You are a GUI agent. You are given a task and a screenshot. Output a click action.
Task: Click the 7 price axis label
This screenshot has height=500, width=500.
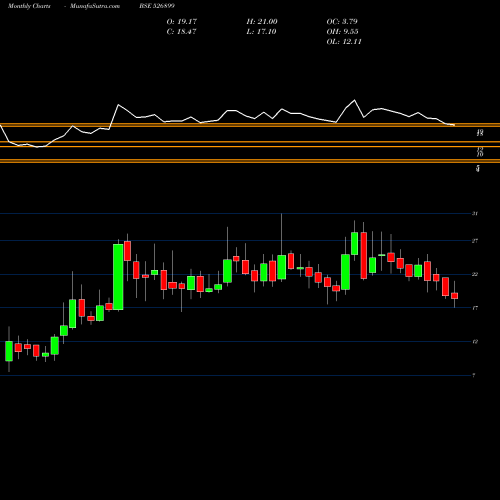474,375
